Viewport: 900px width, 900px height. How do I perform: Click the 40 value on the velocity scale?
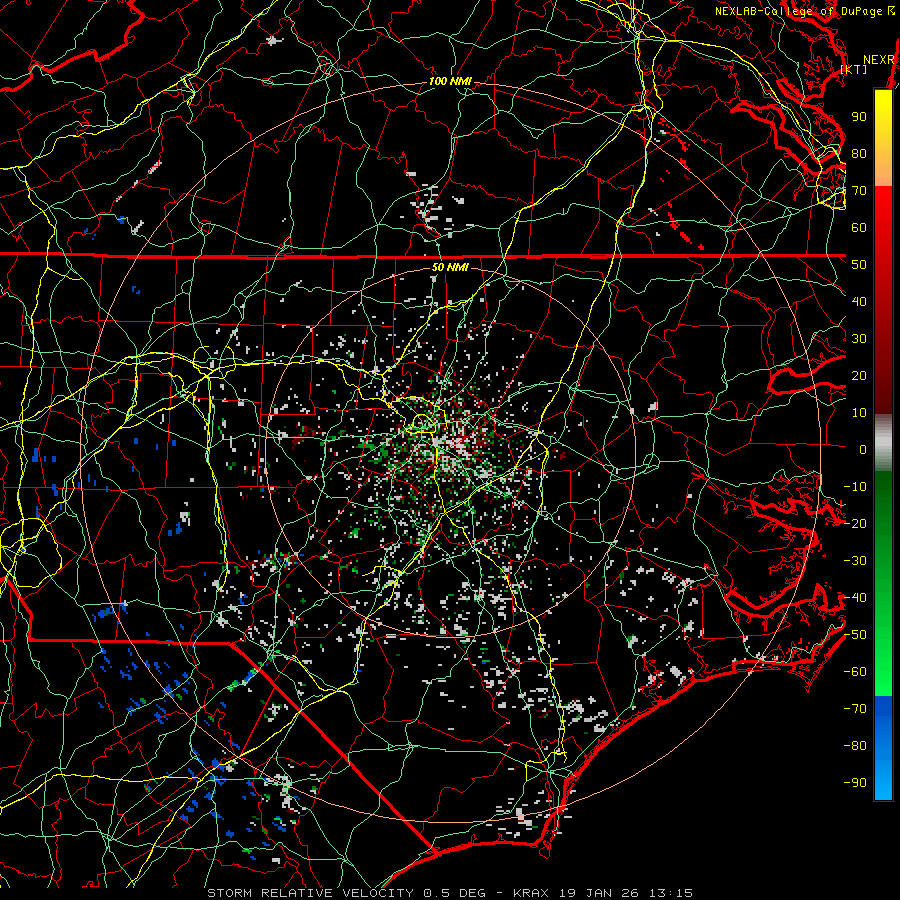(859, 301)
